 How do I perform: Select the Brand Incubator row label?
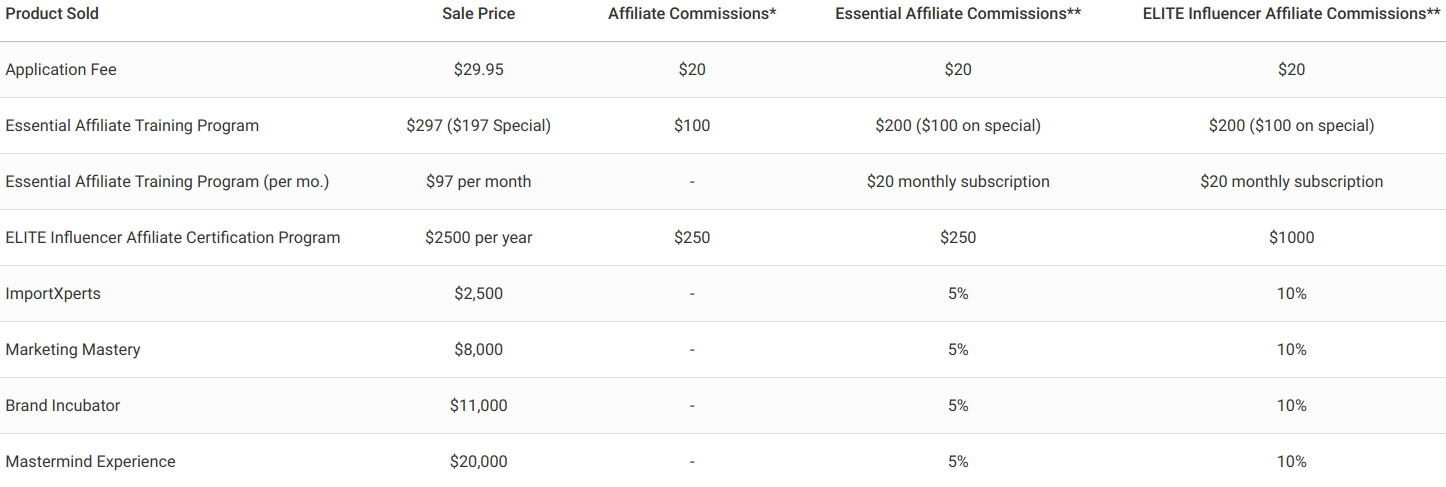[x=63, y=406]
